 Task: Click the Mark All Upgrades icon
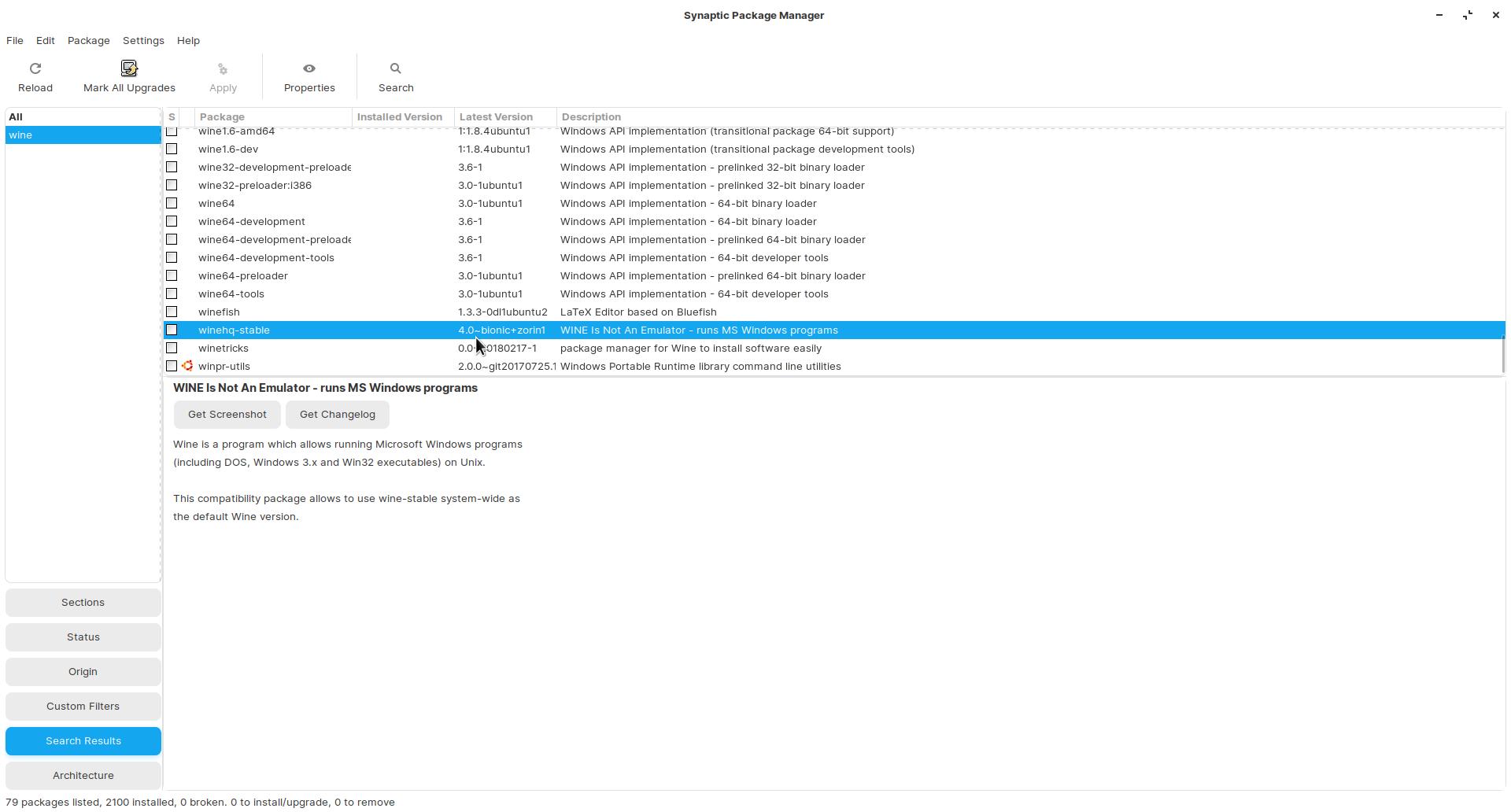129,68
